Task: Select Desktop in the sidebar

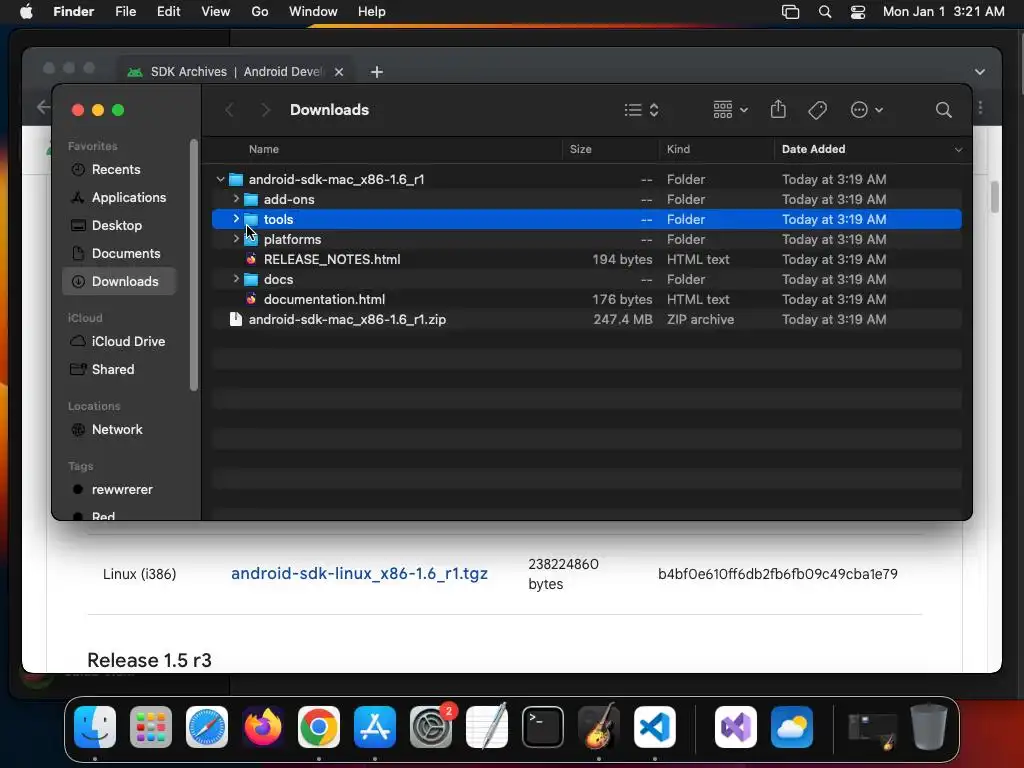Action: 119,225
